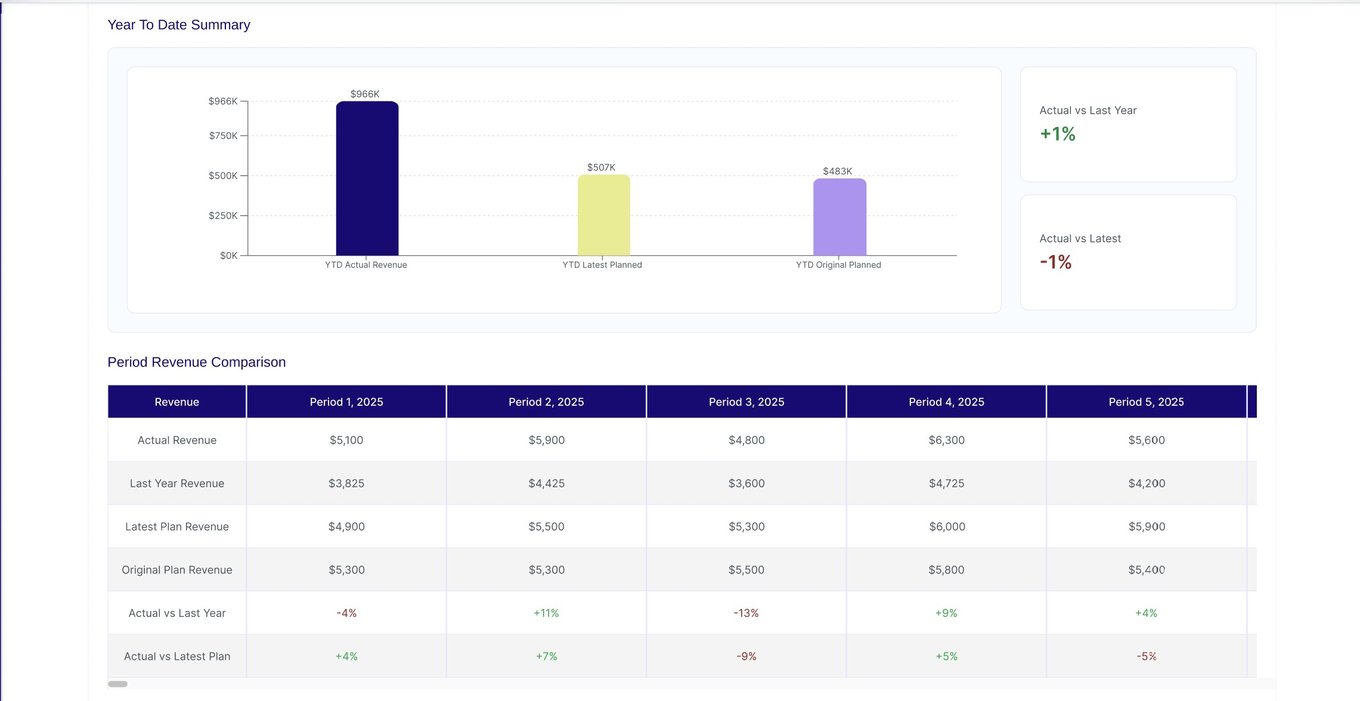Click the $5,900 Latest Plan cell for Period 5
The image size is (1360, 701).
coord(1147,527)
